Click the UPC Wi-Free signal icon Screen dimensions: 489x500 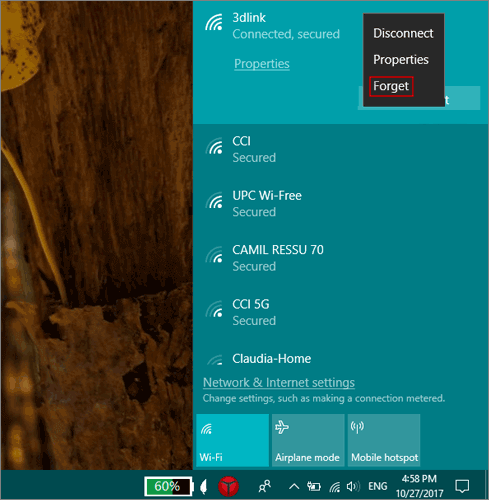pos(214,200)
